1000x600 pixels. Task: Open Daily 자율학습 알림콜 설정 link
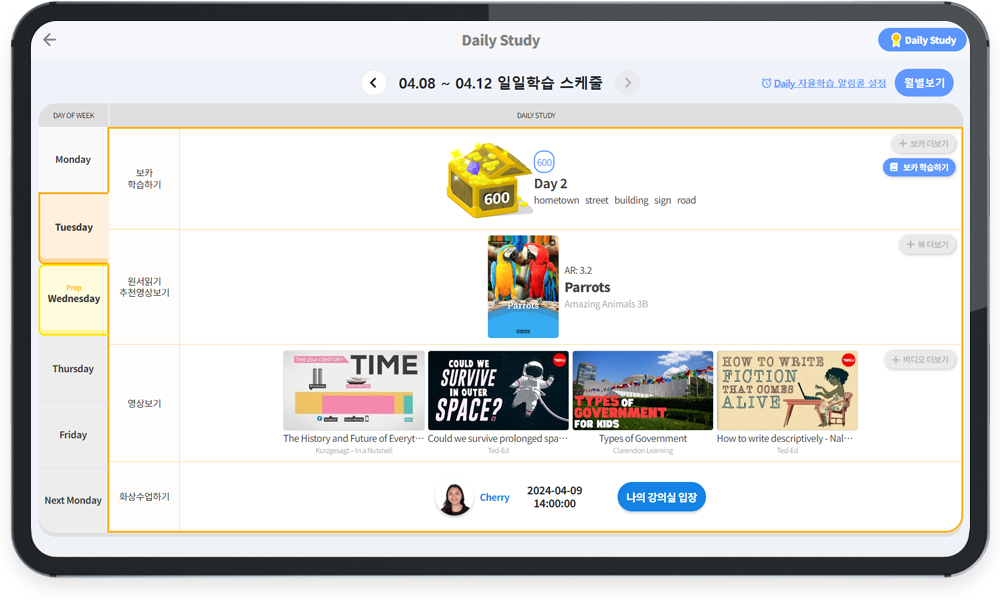(823, 84)
